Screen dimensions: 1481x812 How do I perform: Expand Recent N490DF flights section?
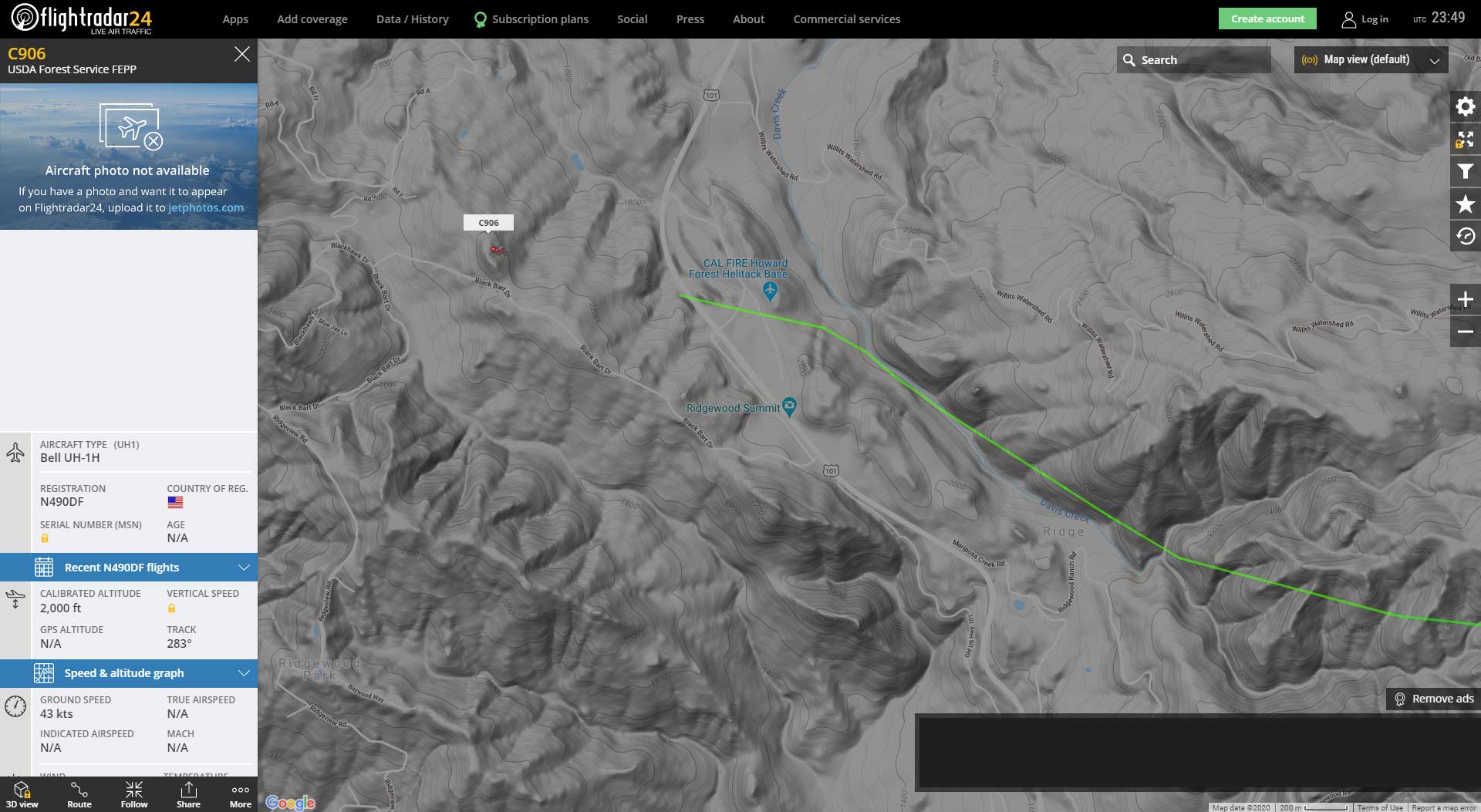pos(129,568)
